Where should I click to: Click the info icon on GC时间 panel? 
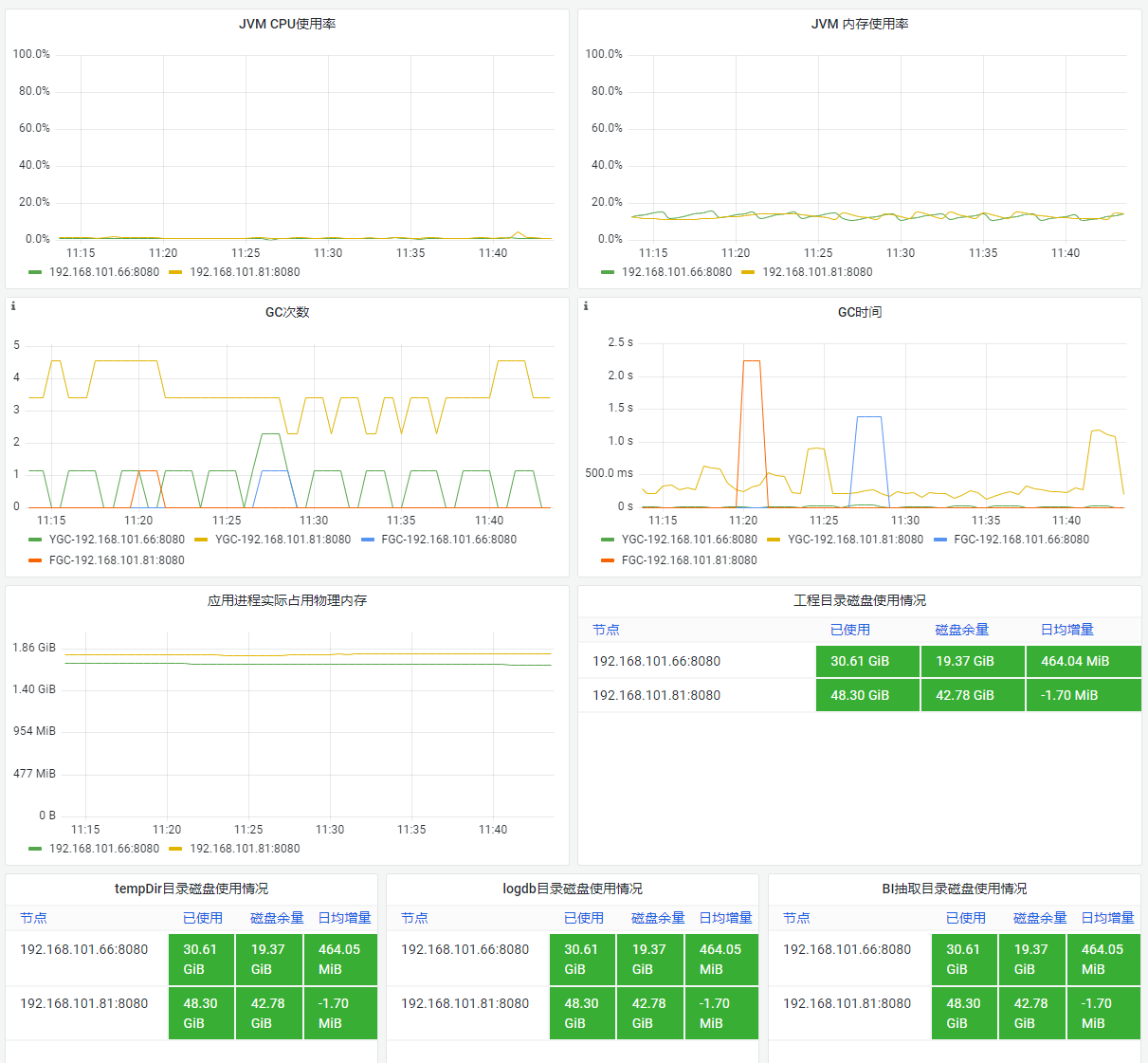click(x=585, y=306)
